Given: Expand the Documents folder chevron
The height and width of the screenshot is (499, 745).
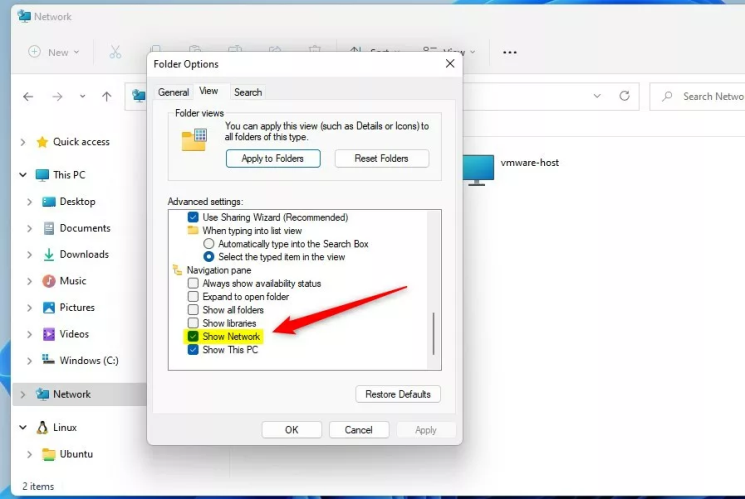Looking at the screenshot, I should pos(29,229).
